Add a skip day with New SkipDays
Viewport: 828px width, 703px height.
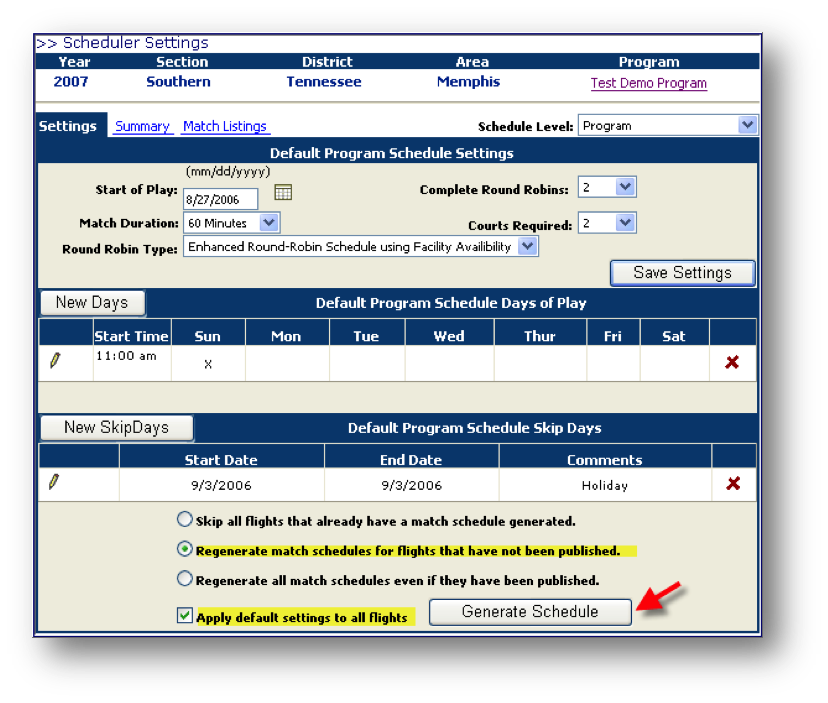[117, 427]
